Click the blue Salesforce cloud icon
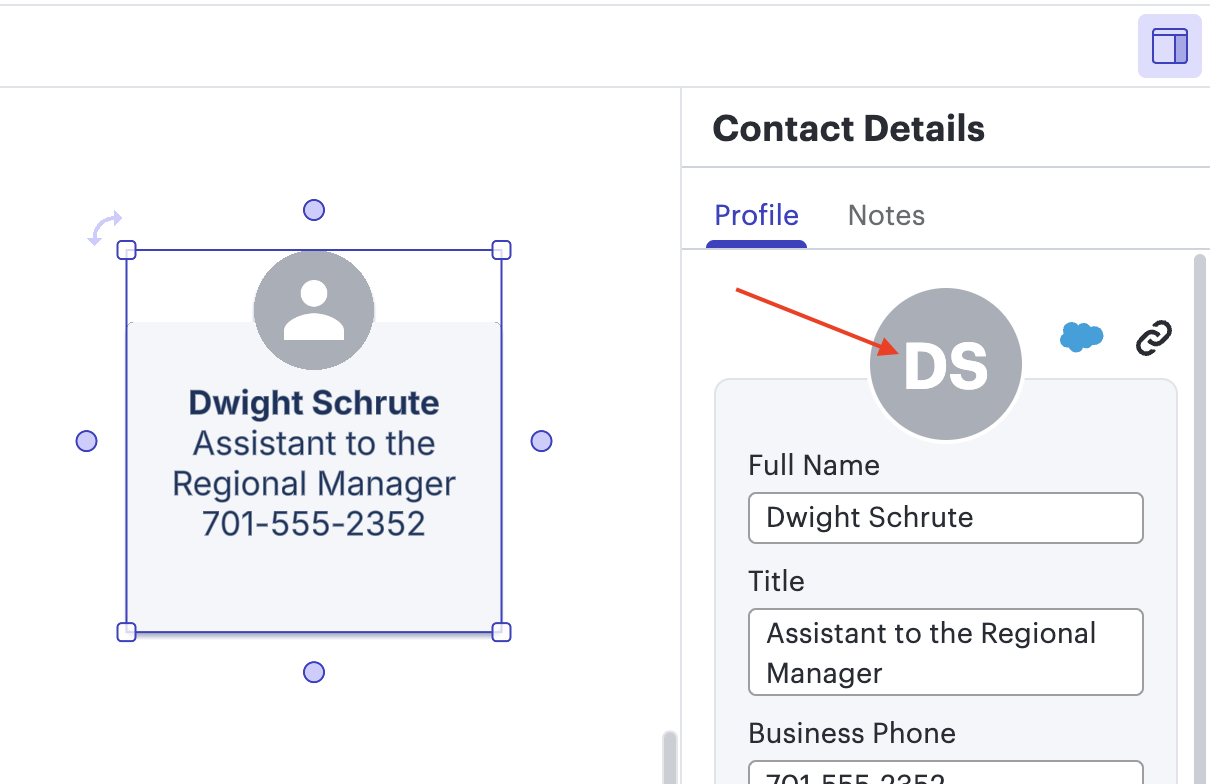 (x=1081, y=337)
